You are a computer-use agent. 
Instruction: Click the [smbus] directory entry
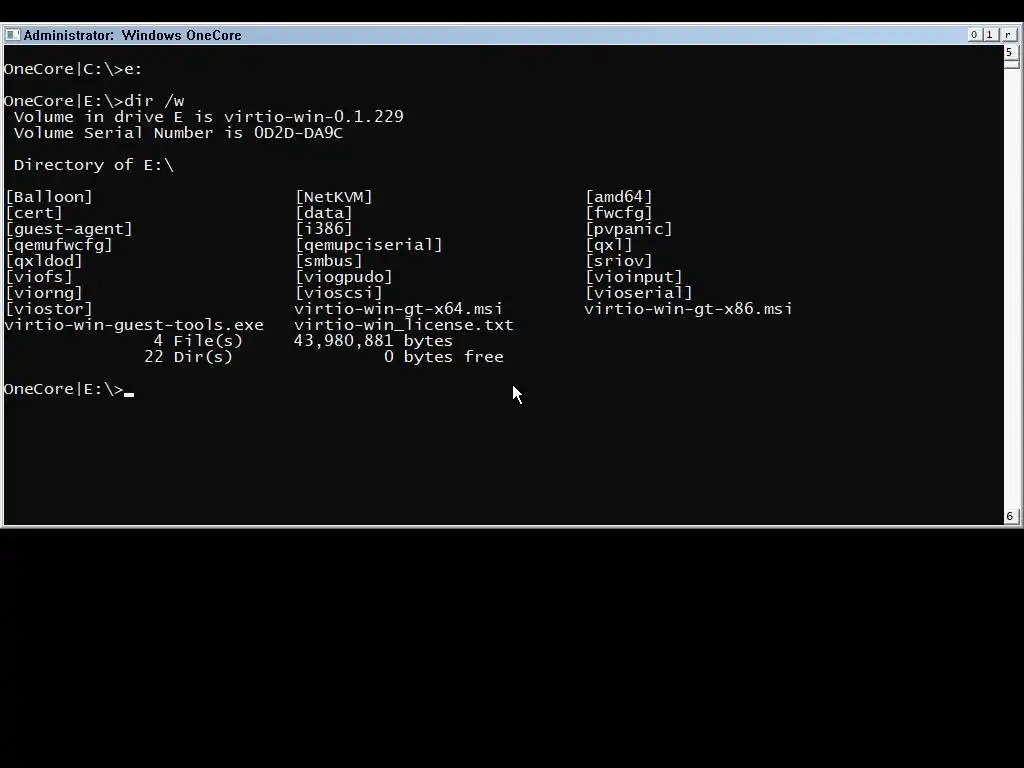tap(328, 261)
